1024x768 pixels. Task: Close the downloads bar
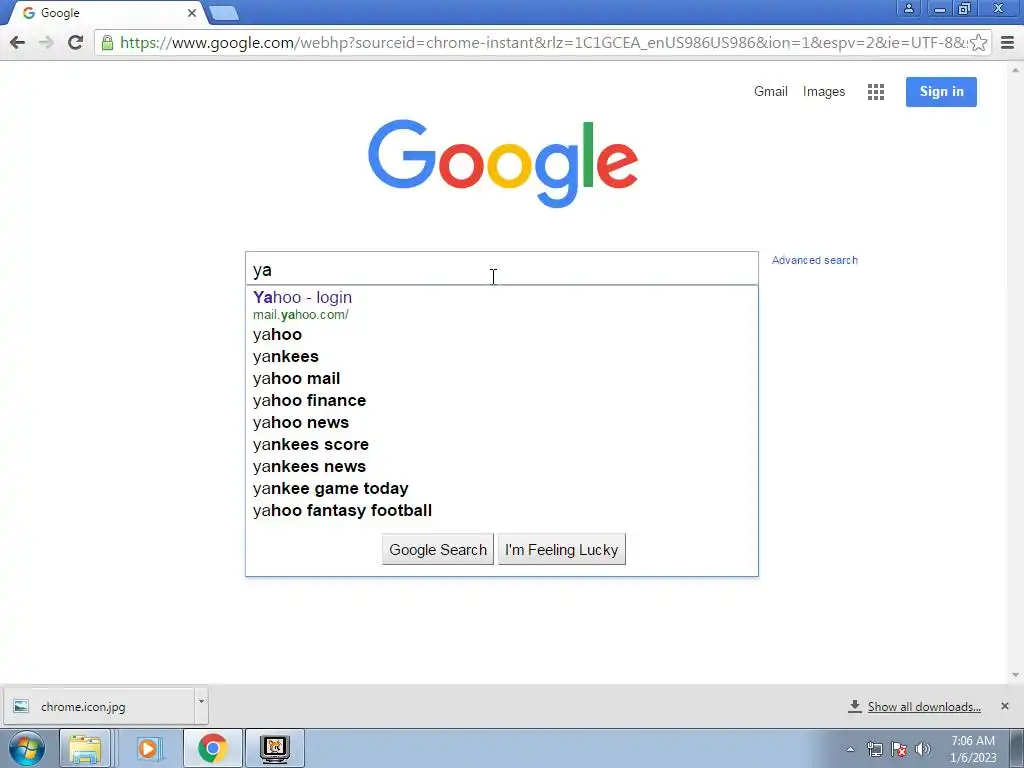tap(1004, 706)
